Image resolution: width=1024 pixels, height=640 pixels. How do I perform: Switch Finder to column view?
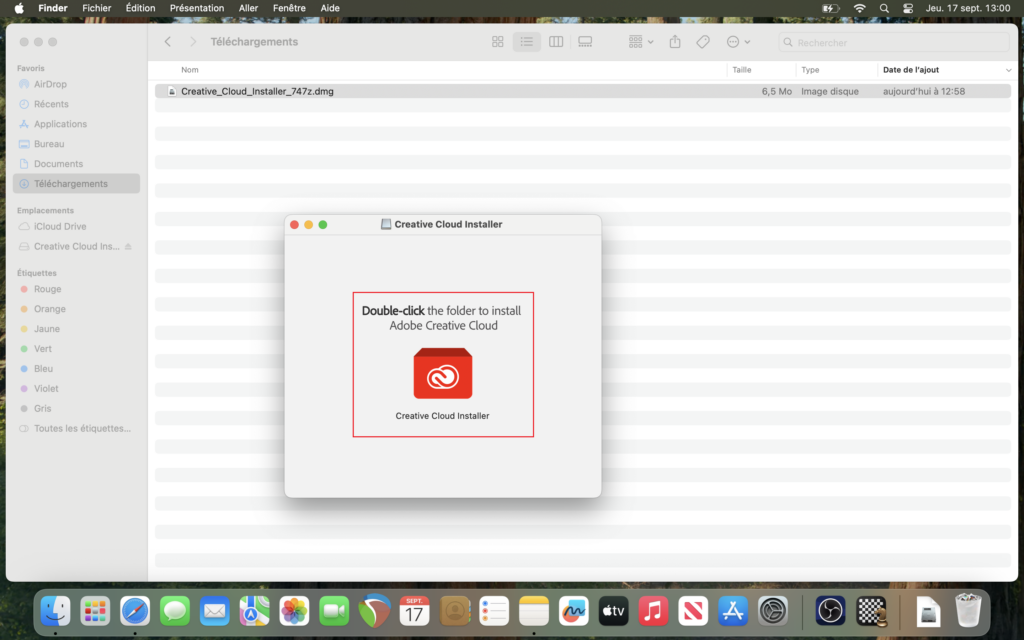coord(556,42)
